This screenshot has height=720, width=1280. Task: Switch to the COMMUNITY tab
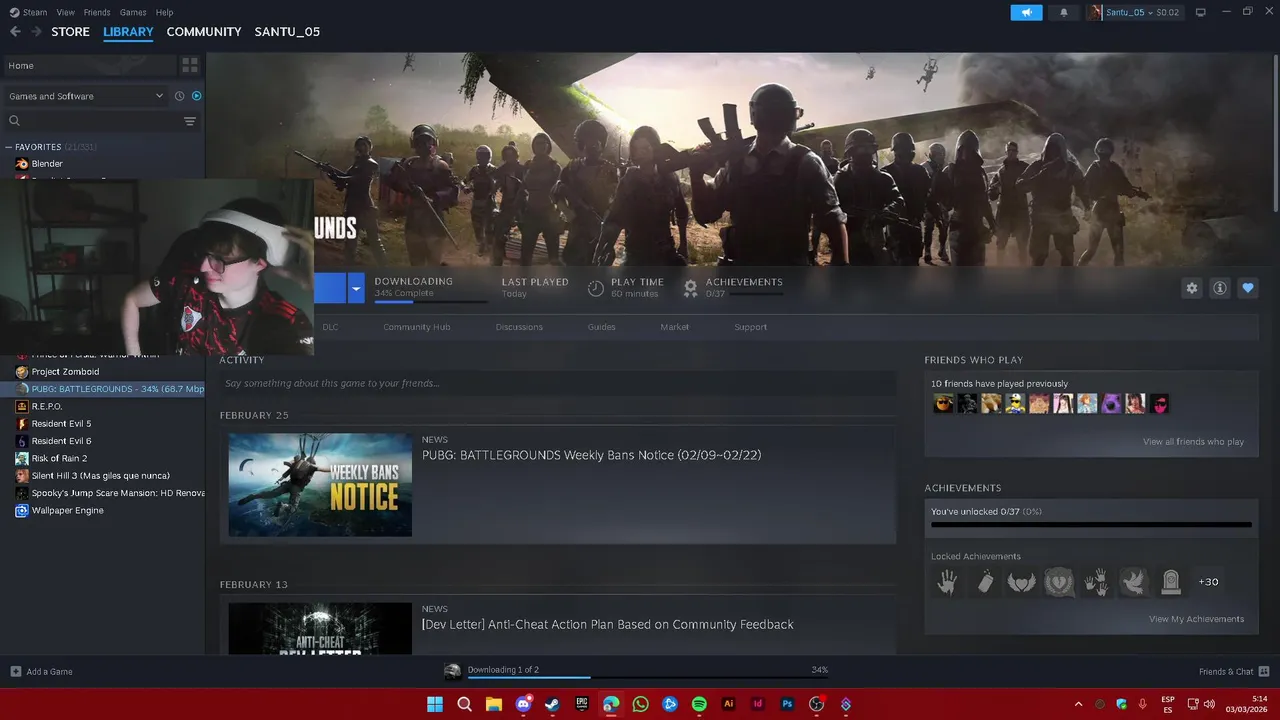204,32
